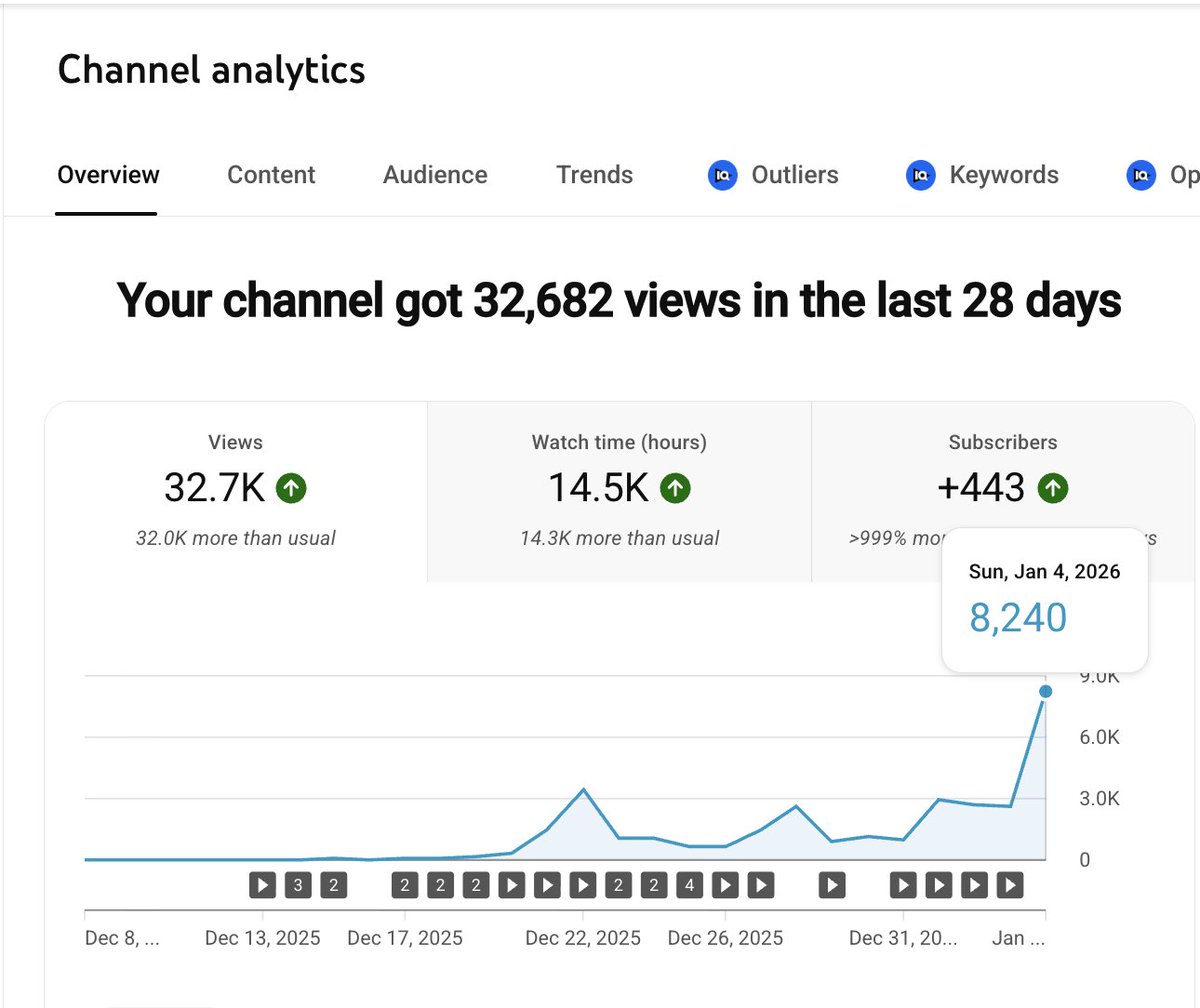Open the video marker labeled 3
Viewport: 1200px width, 1008px height.
(x=298, y=885)
